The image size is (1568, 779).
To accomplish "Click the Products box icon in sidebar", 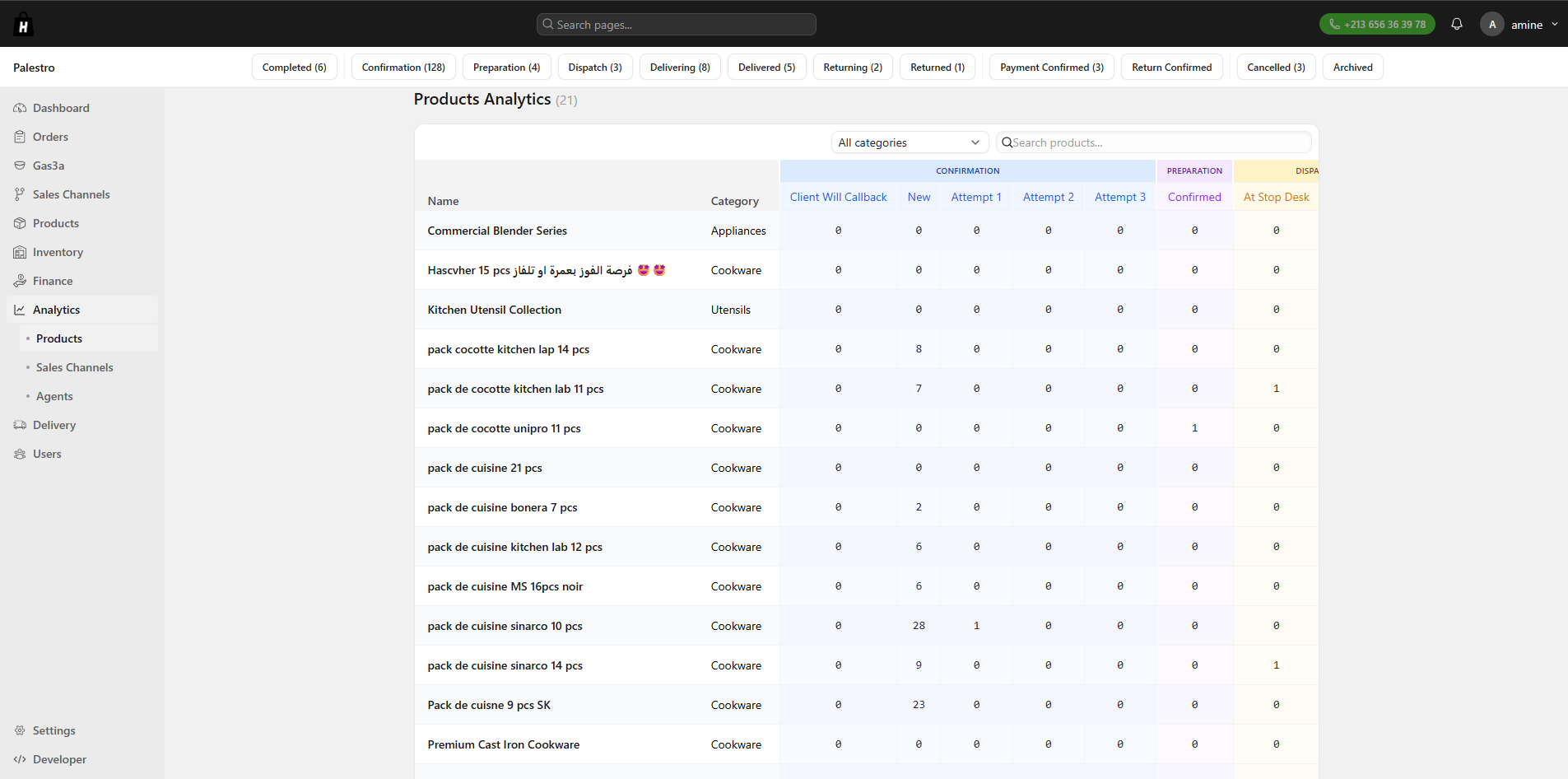I will pyautogui.click(x=20, y=223).
